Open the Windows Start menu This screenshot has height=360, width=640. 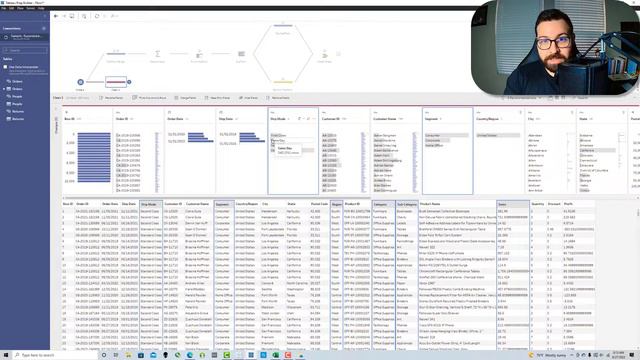(x=6, y=355)
